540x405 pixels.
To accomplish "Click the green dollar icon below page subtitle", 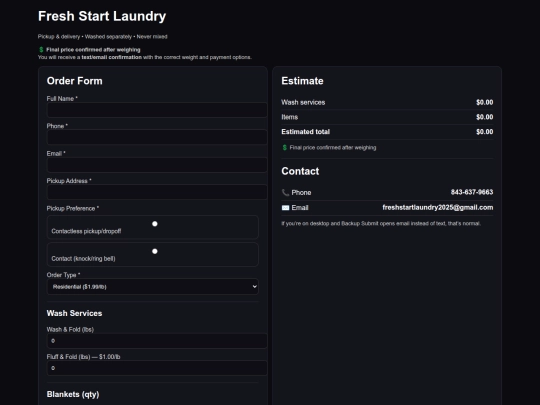I will [x=41, y=50].
